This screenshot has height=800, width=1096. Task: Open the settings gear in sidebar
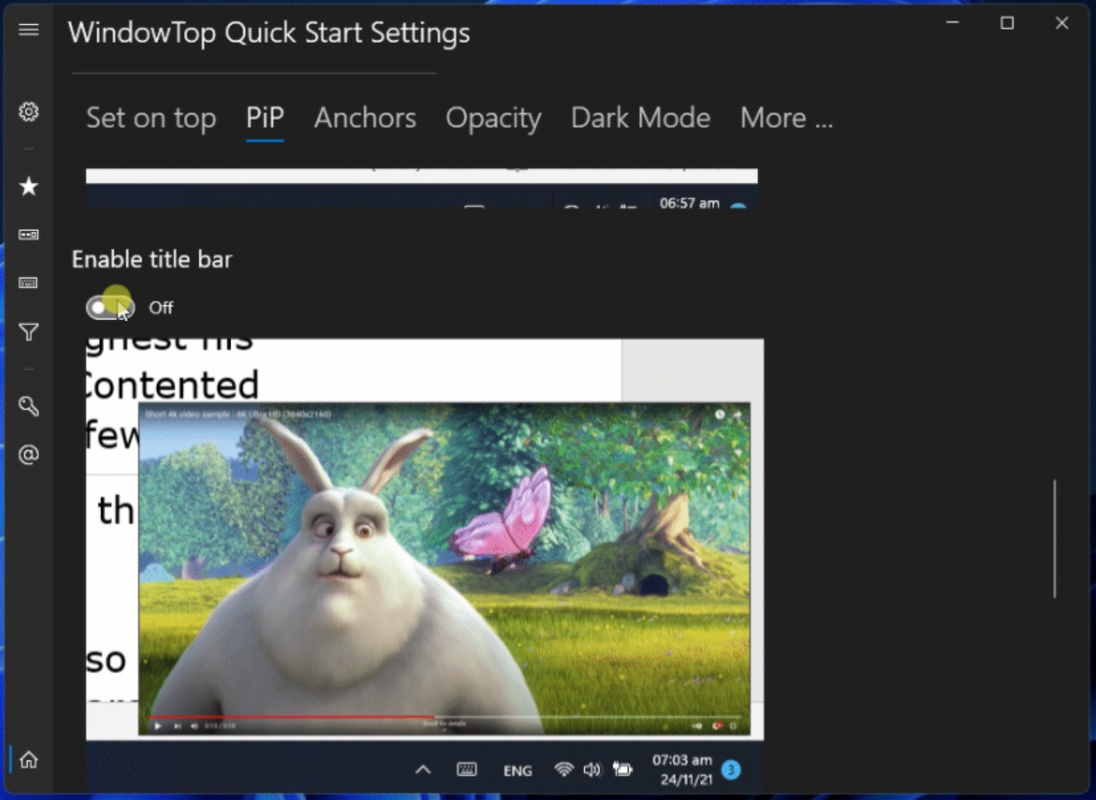[29, 112]
